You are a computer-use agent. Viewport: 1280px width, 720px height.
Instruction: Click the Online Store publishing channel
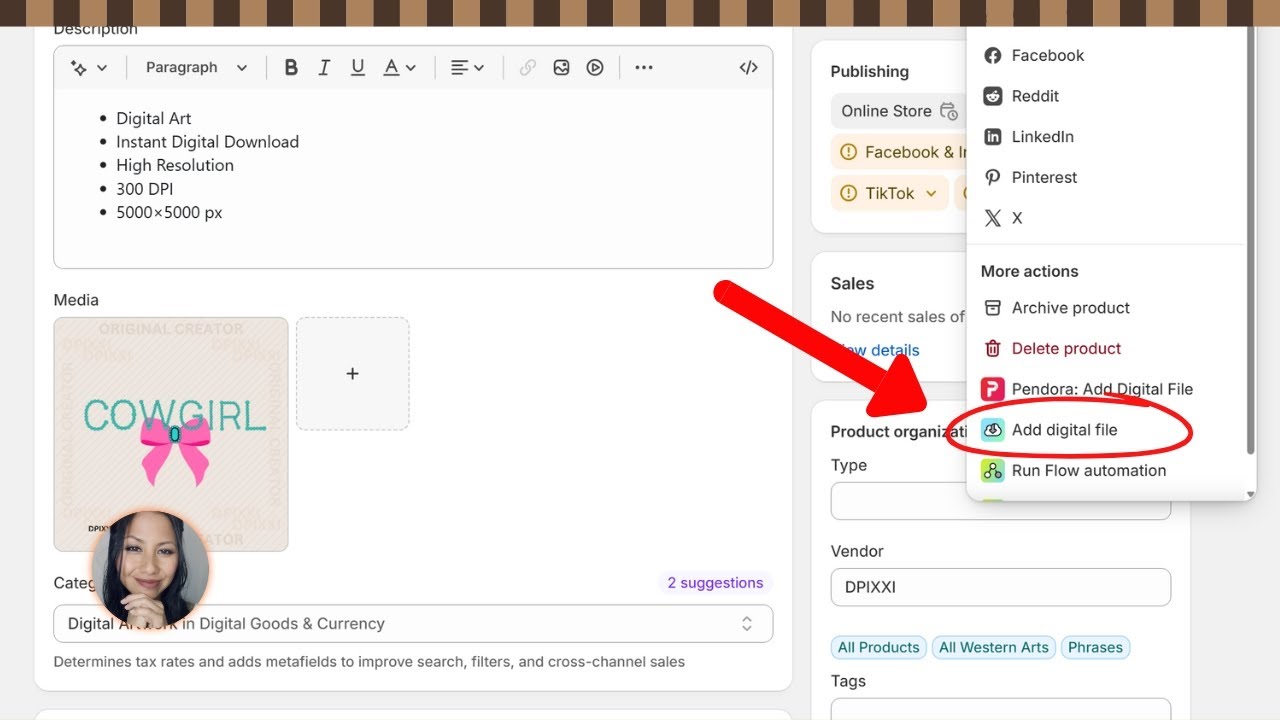pyautogui.click(x=886, y=111)
